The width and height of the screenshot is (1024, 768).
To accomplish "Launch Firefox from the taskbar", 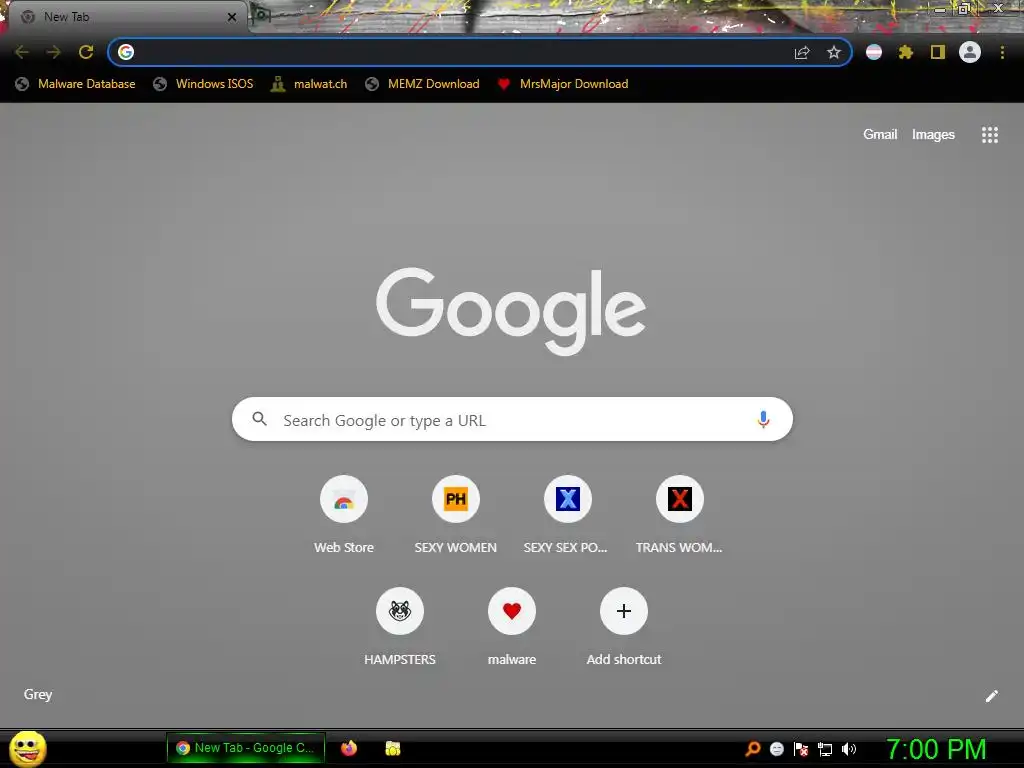I will pyautogui.click(x=349, y=748).
